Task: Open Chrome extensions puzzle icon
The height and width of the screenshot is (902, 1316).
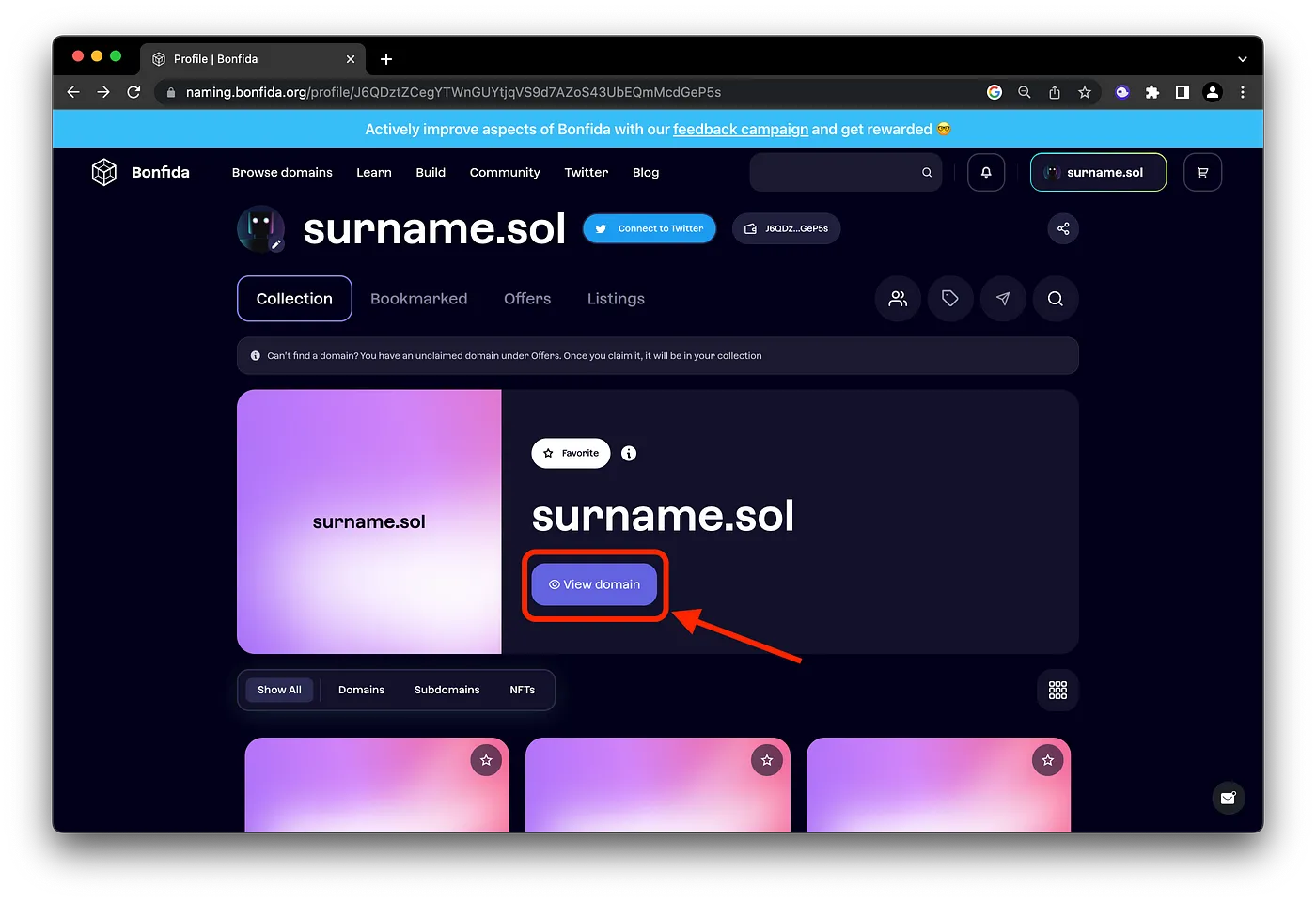Action: (x=1152, y=92)
